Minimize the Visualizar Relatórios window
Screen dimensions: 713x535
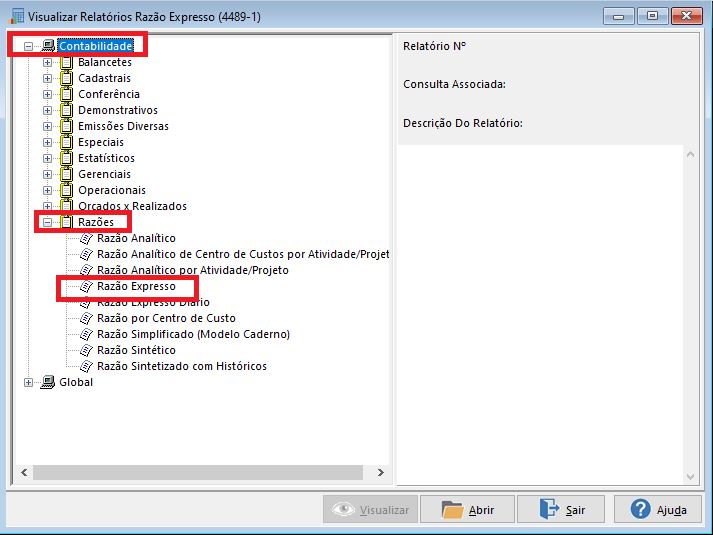[618, 16]
